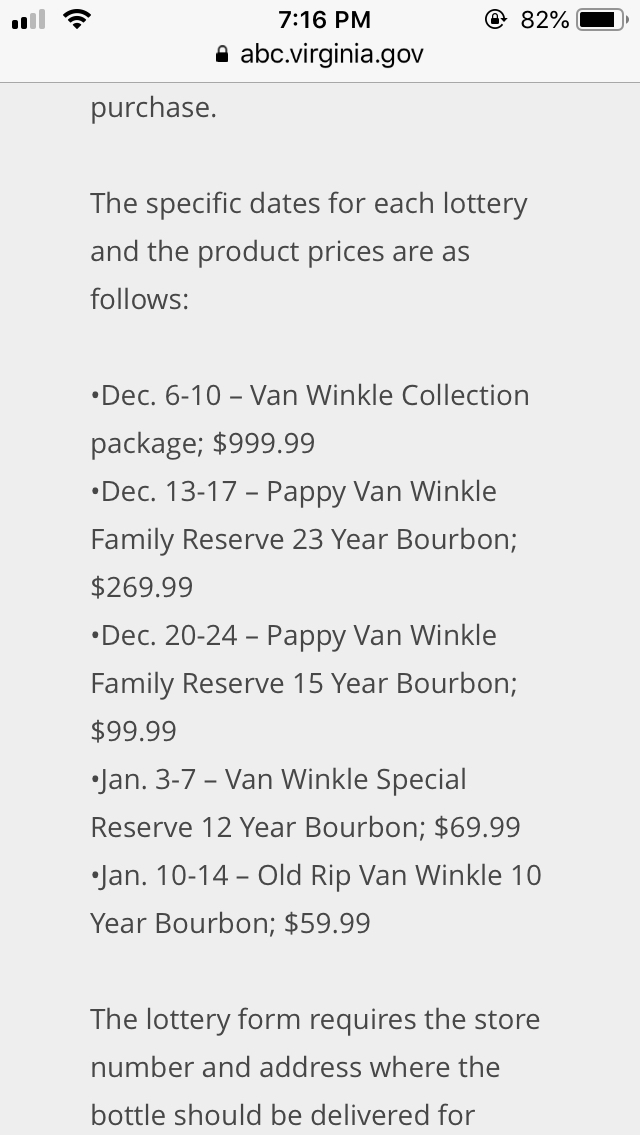640x1135 pixels.
Task: Tap the $269.99 price text
Action: tap(142, 587)
